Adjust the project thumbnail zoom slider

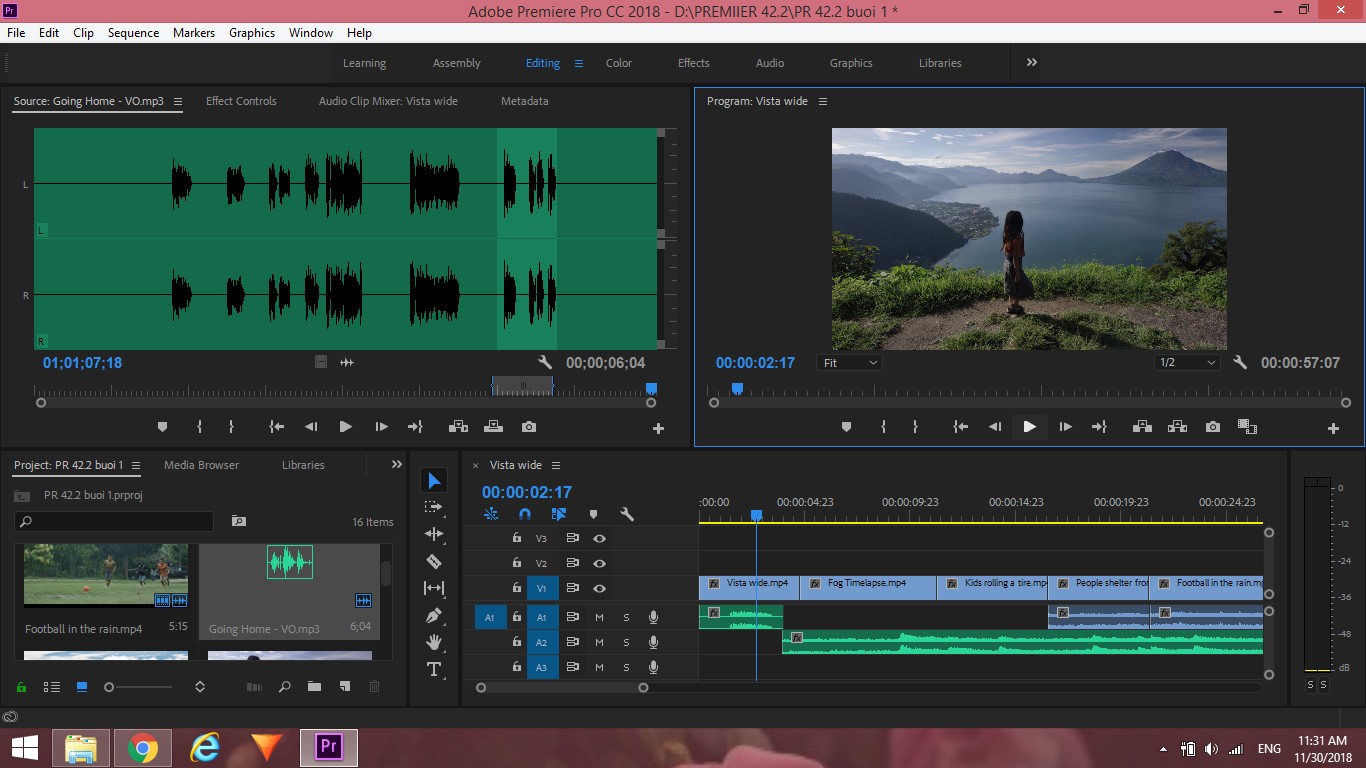[x=140, y=687]
